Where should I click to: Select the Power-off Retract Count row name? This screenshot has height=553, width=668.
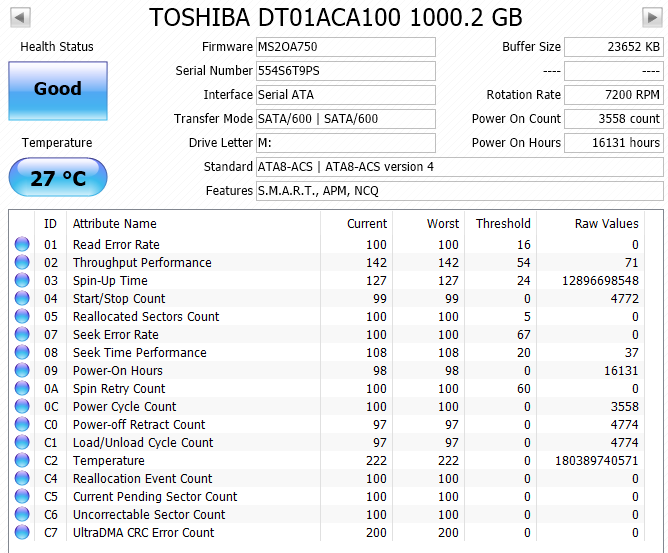coord(139,424)
